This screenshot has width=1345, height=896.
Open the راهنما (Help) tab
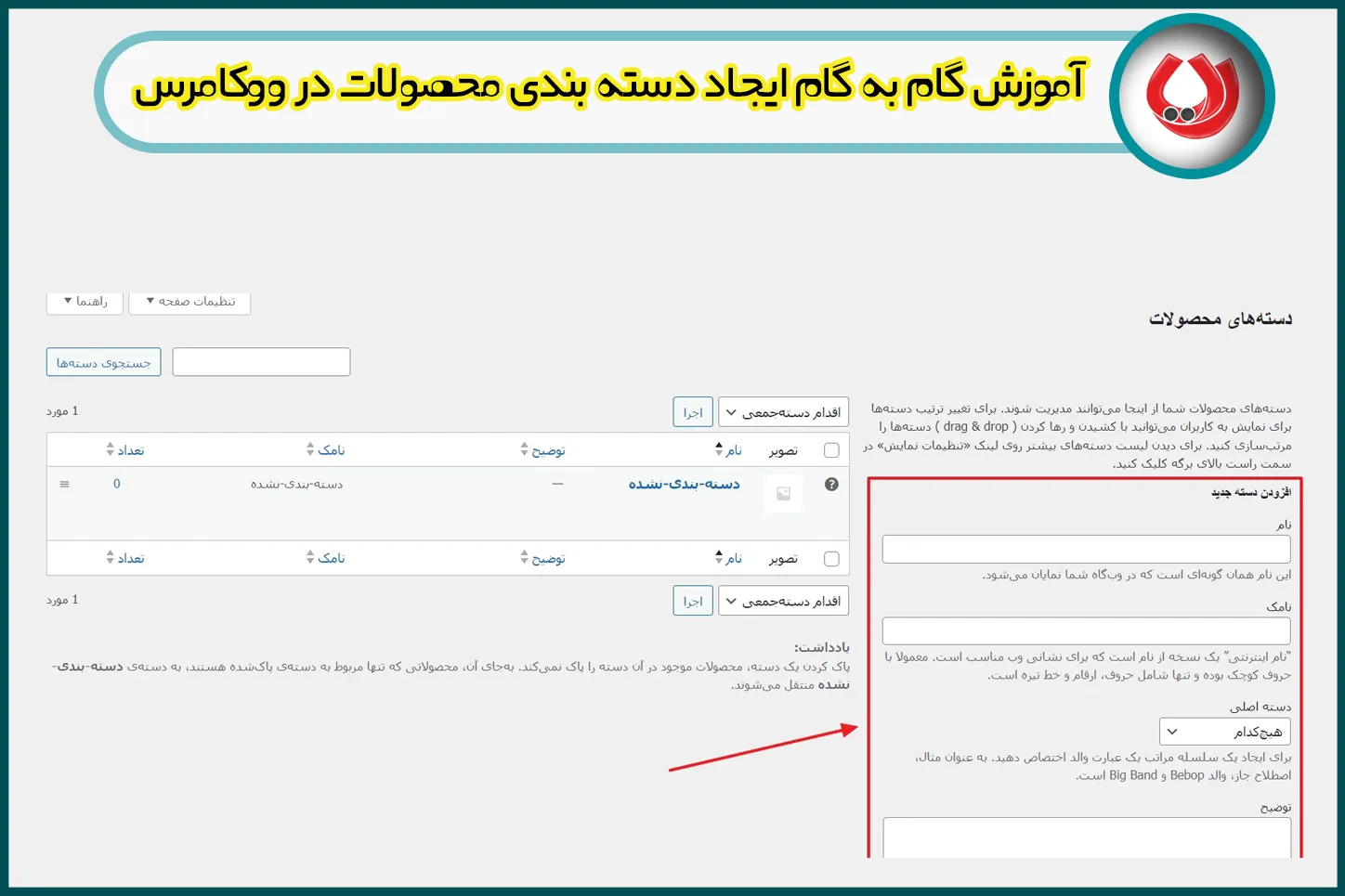85,302
